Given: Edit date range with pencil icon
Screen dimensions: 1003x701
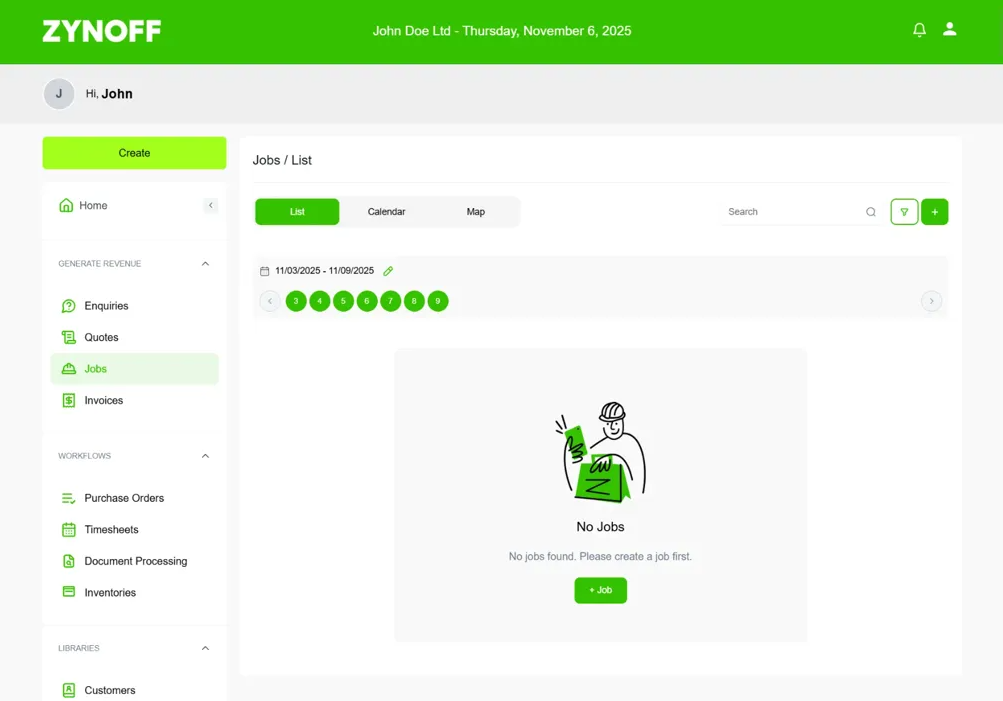Looking at the screenshot, I should point(388,271).
